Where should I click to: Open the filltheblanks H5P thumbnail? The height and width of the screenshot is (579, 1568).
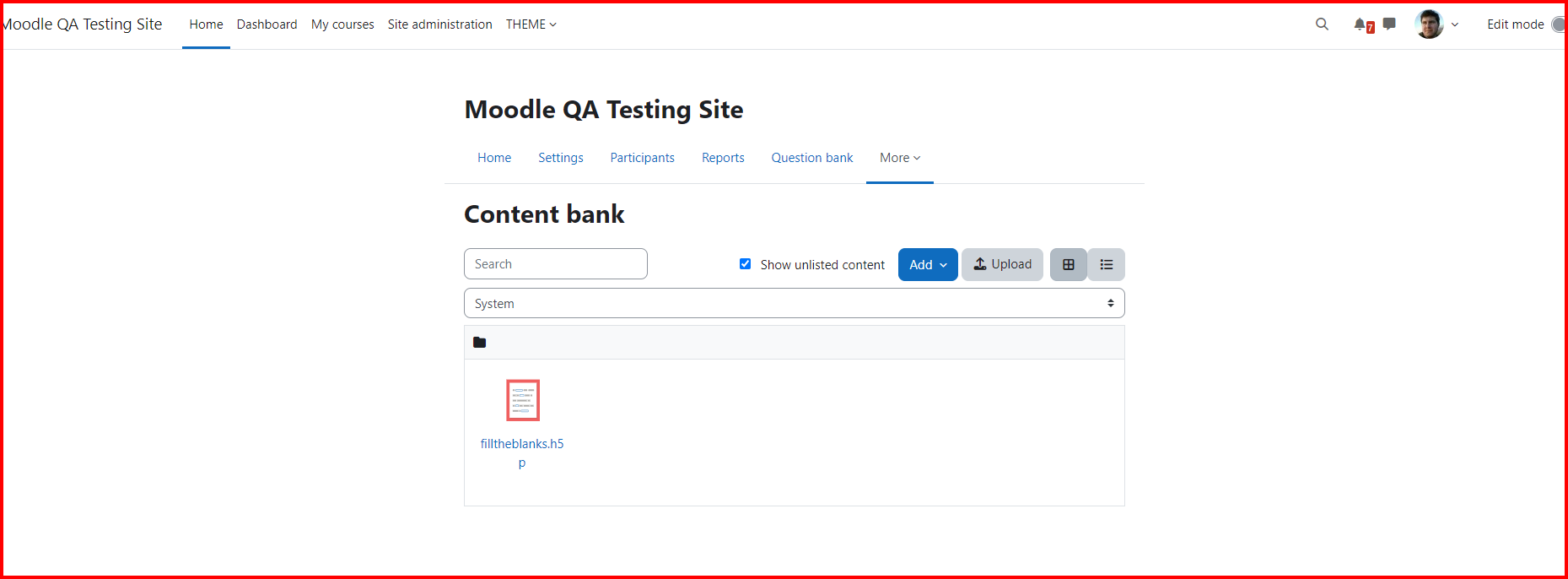tap(523, 400)
